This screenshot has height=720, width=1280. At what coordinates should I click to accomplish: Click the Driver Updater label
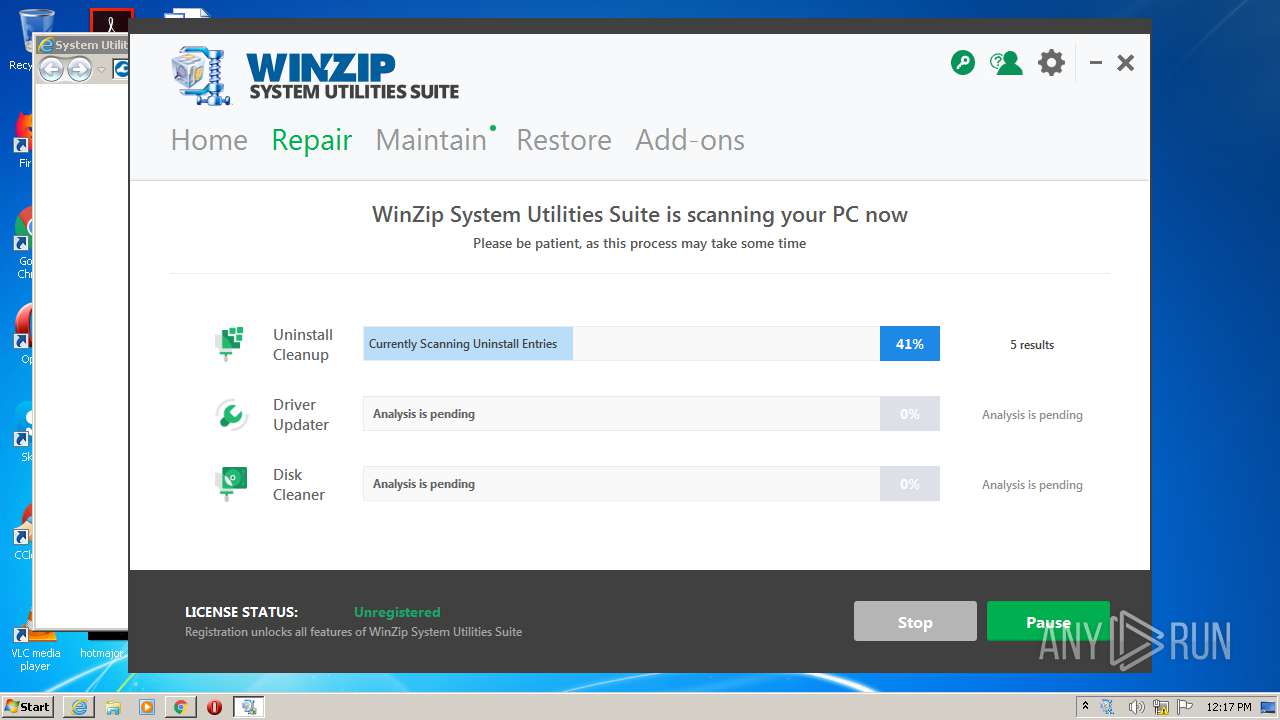(301, 415)
